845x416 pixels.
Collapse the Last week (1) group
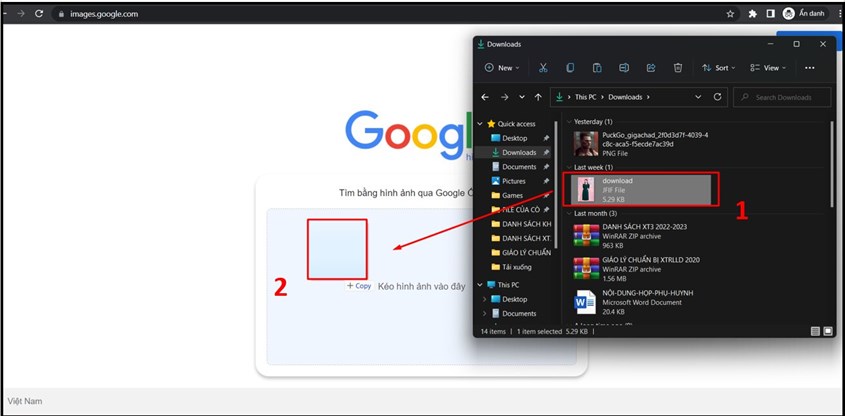click(569, 168)
